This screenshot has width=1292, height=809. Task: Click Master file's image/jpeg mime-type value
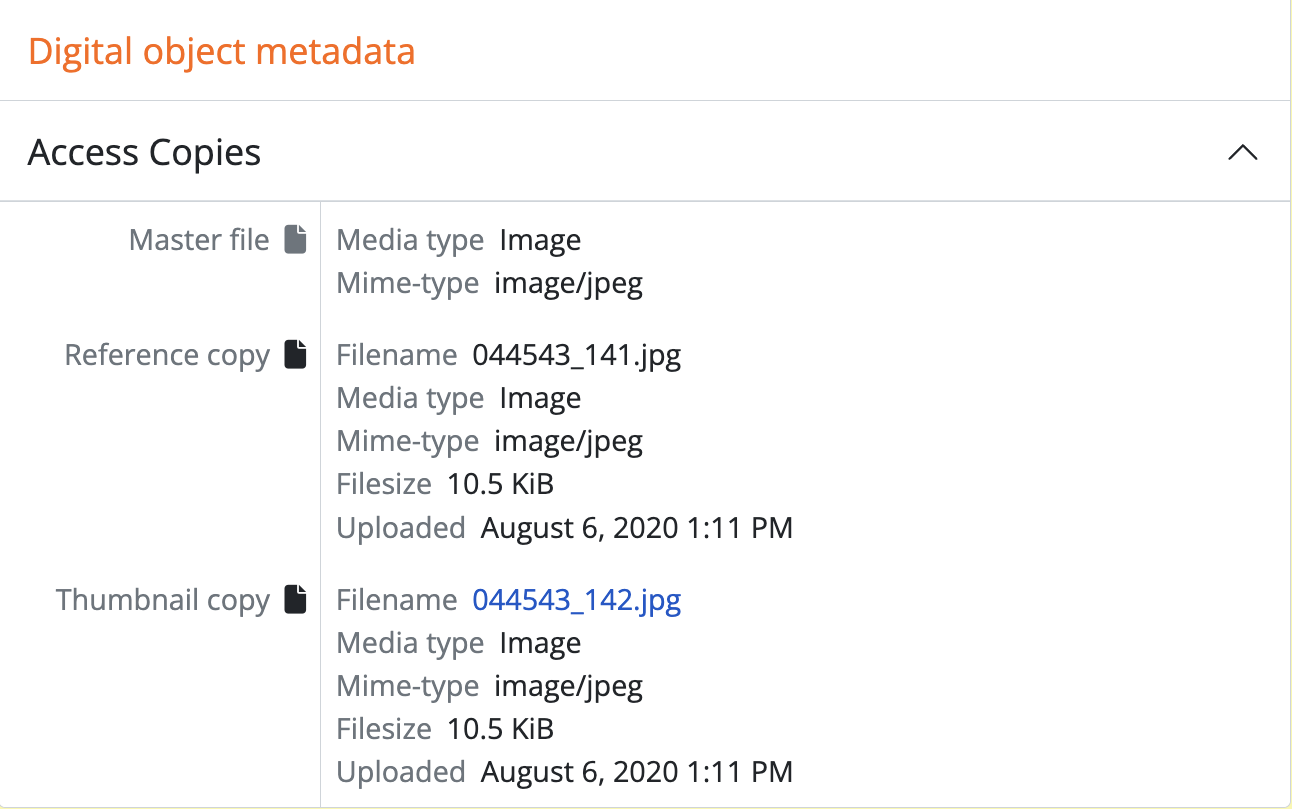(x=568, y=283)
